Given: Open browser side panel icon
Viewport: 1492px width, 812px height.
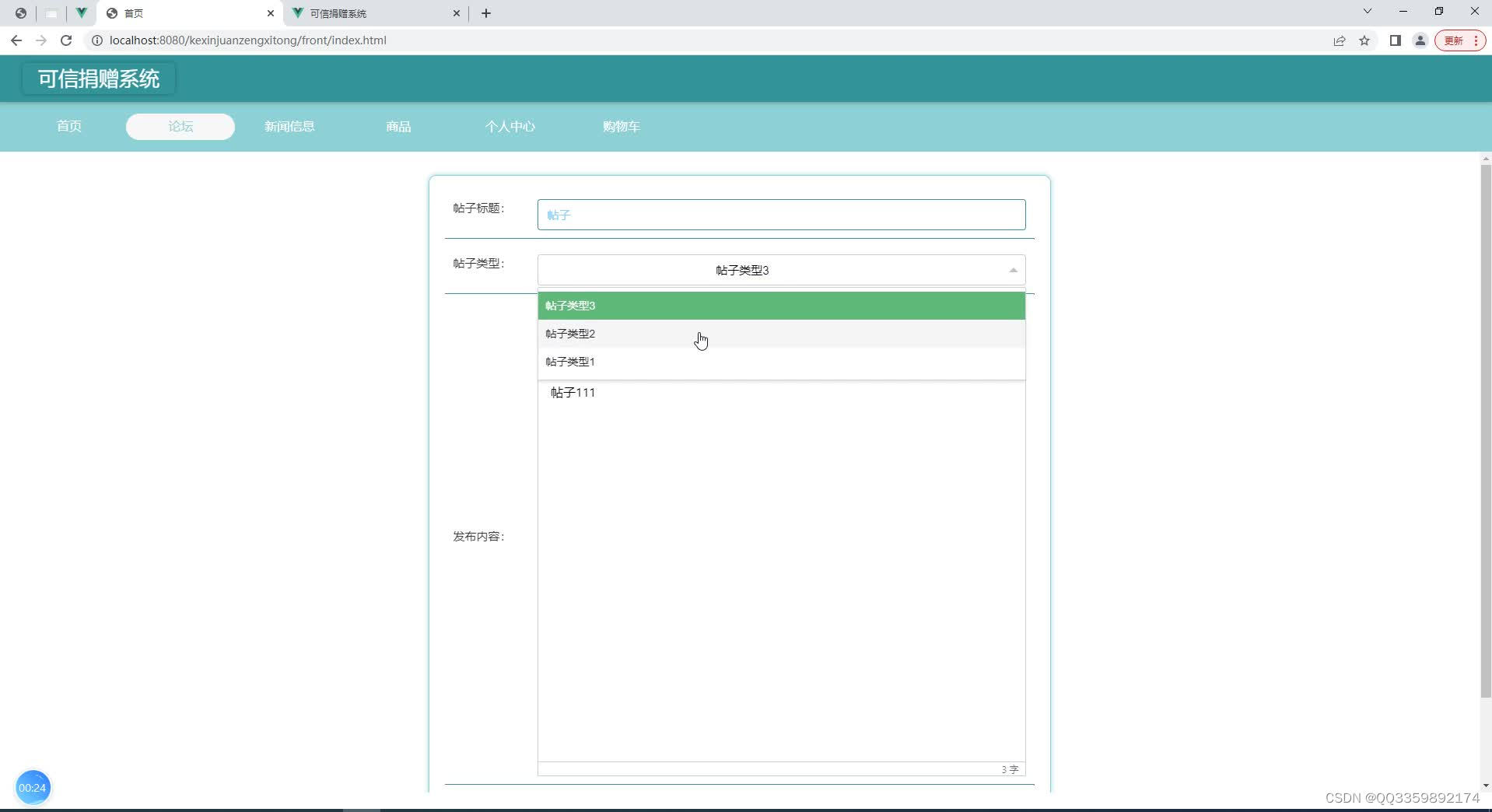Looking at the screenshot, I should (1395, 40).
